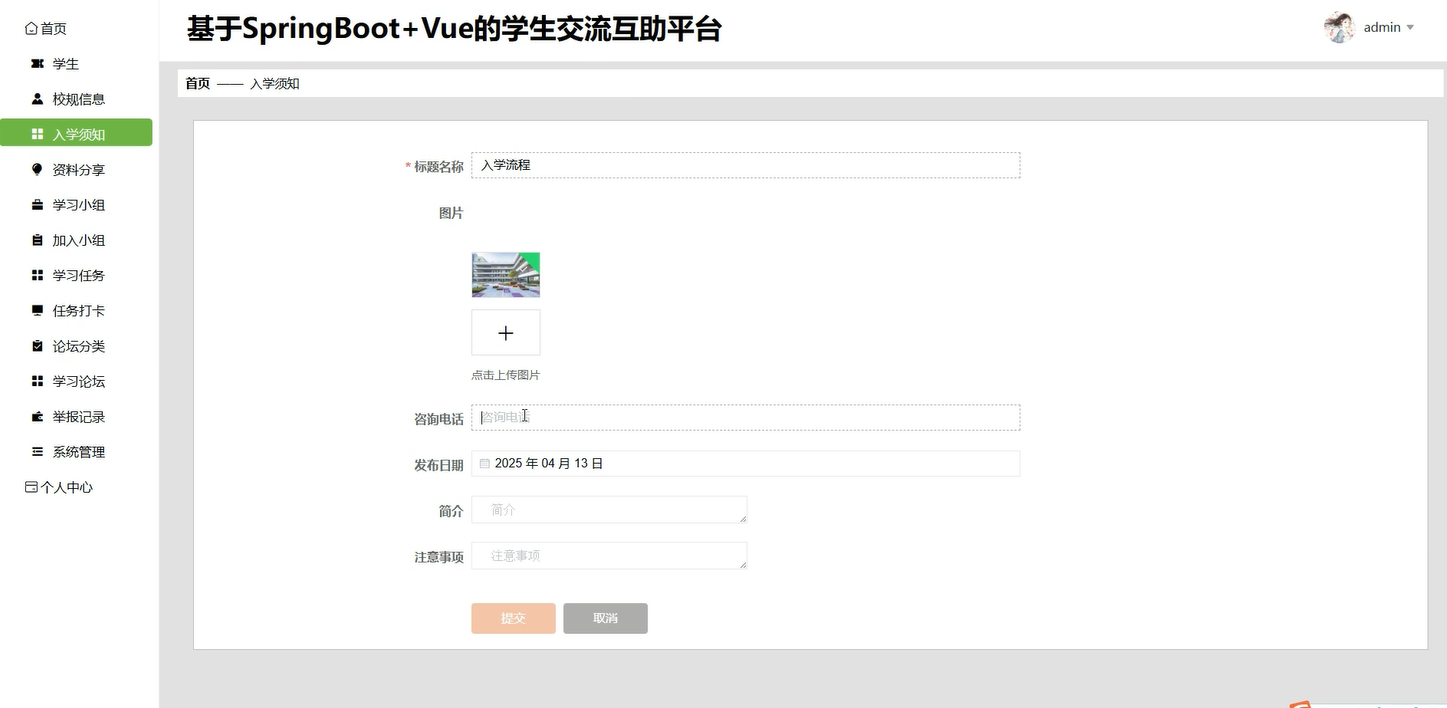Click the 标题名称 input with 入学流程
This screenshot has width=1447, height=708.
point(746,165)
